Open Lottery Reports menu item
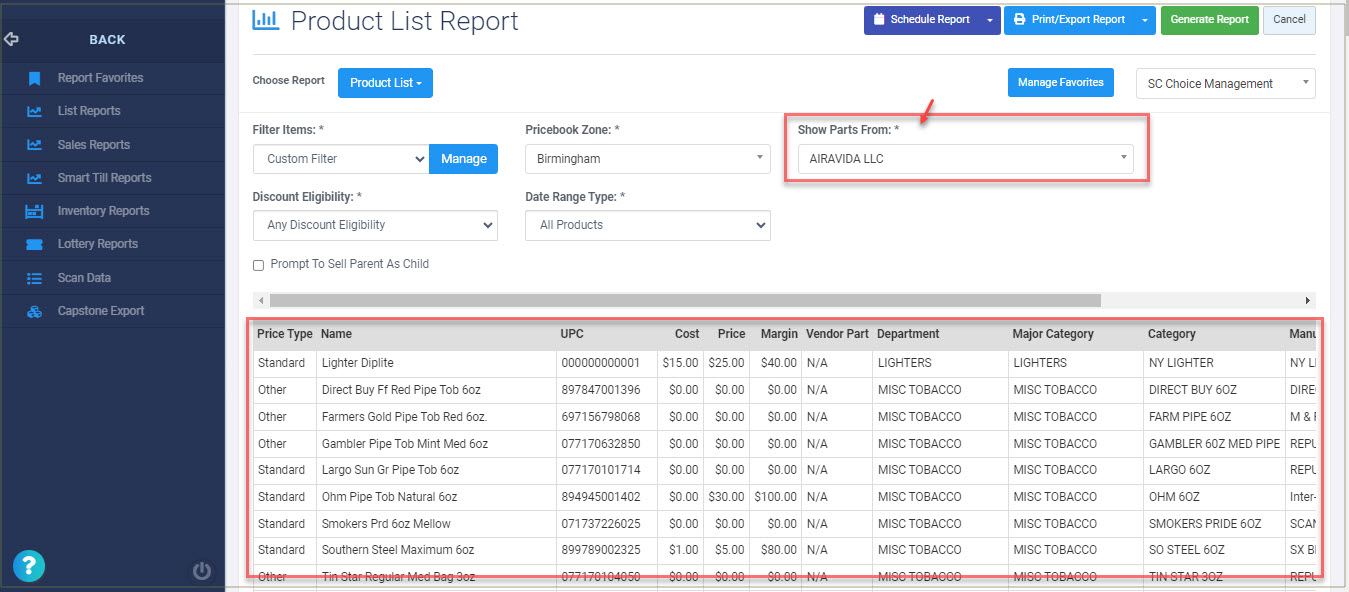Image resolution: width=1349 pixels, height=592 pixels. (x=98, y=244)
